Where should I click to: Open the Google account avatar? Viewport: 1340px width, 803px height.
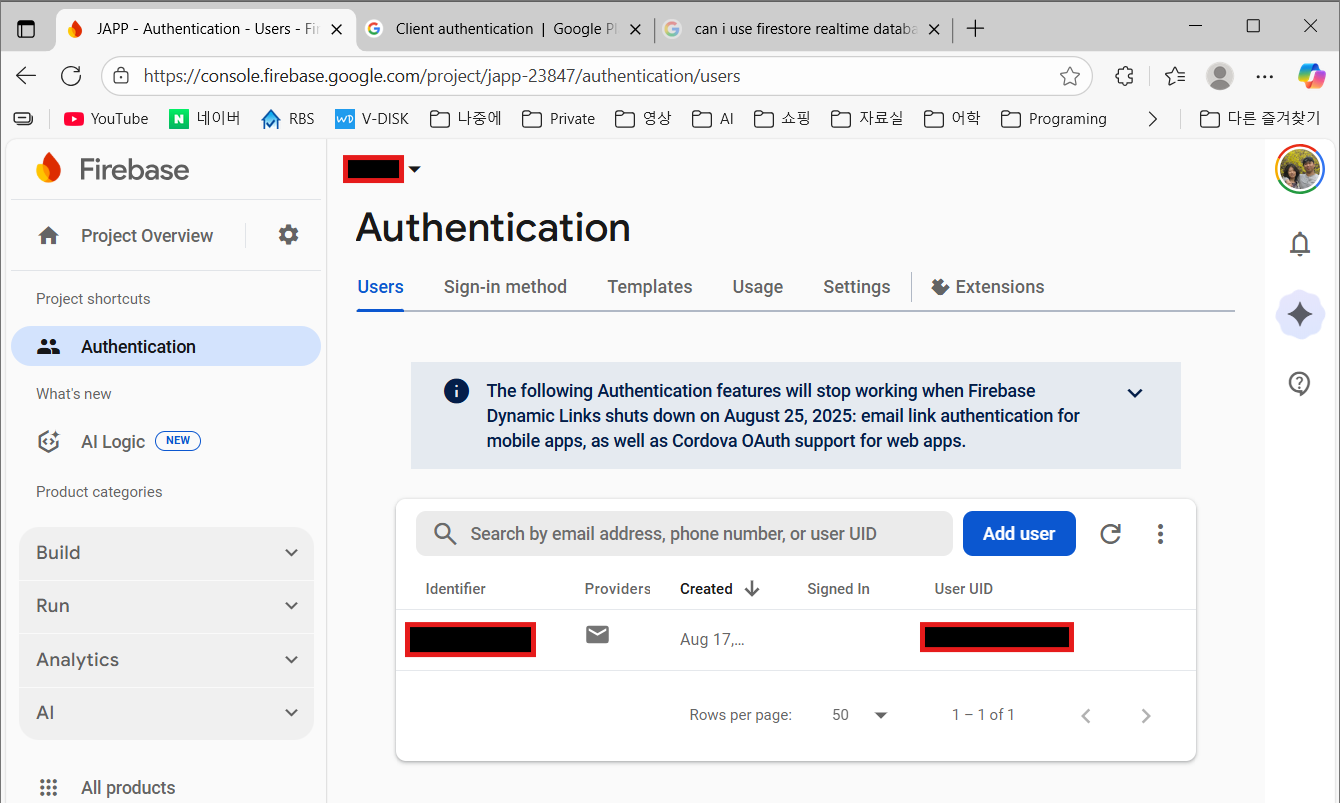pos(1300,169)
